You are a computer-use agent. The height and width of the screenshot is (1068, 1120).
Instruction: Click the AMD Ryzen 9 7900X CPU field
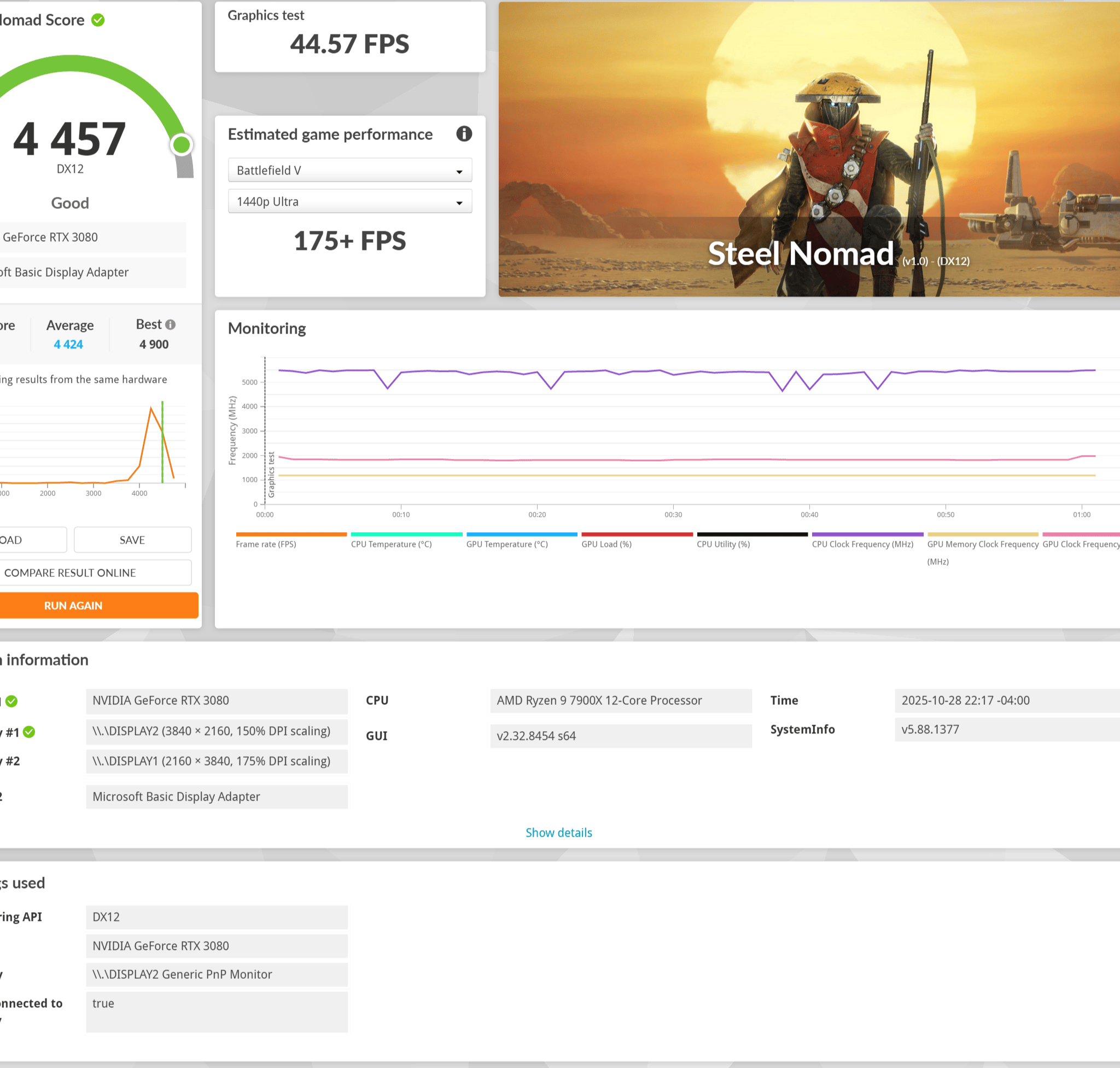click(621, 701)
